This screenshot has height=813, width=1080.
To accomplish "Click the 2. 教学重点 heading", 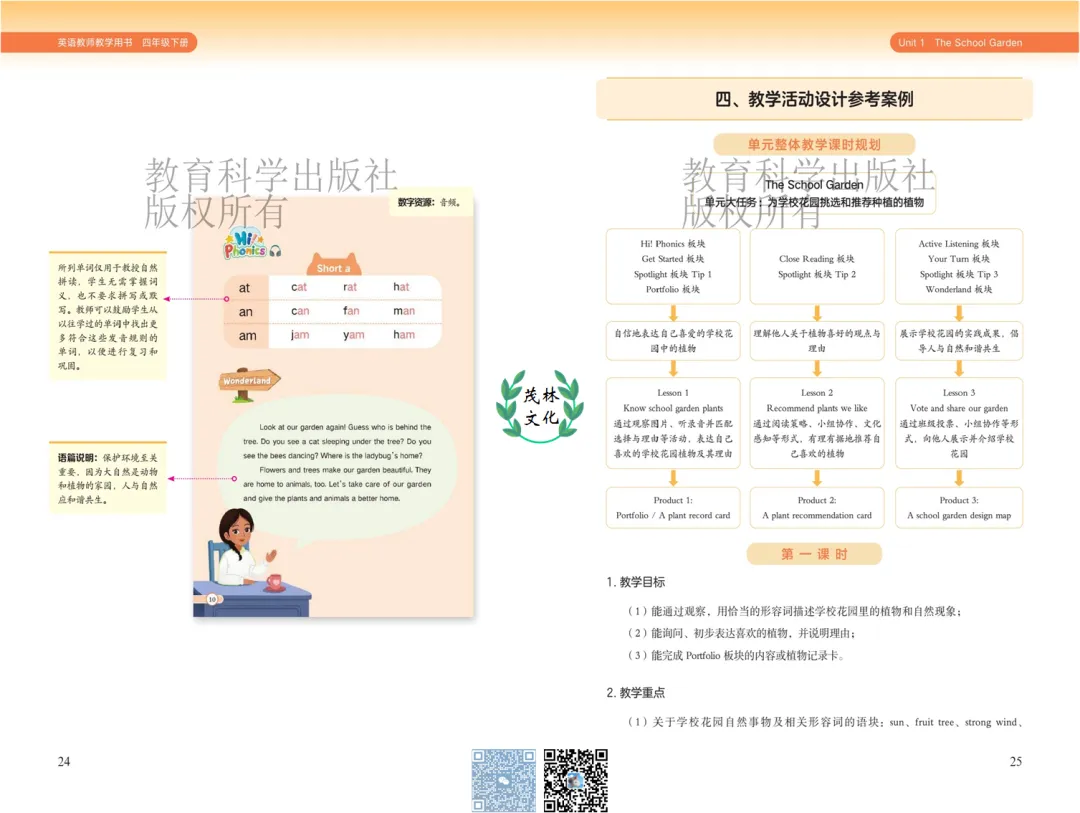I will [x=636, y=692].
